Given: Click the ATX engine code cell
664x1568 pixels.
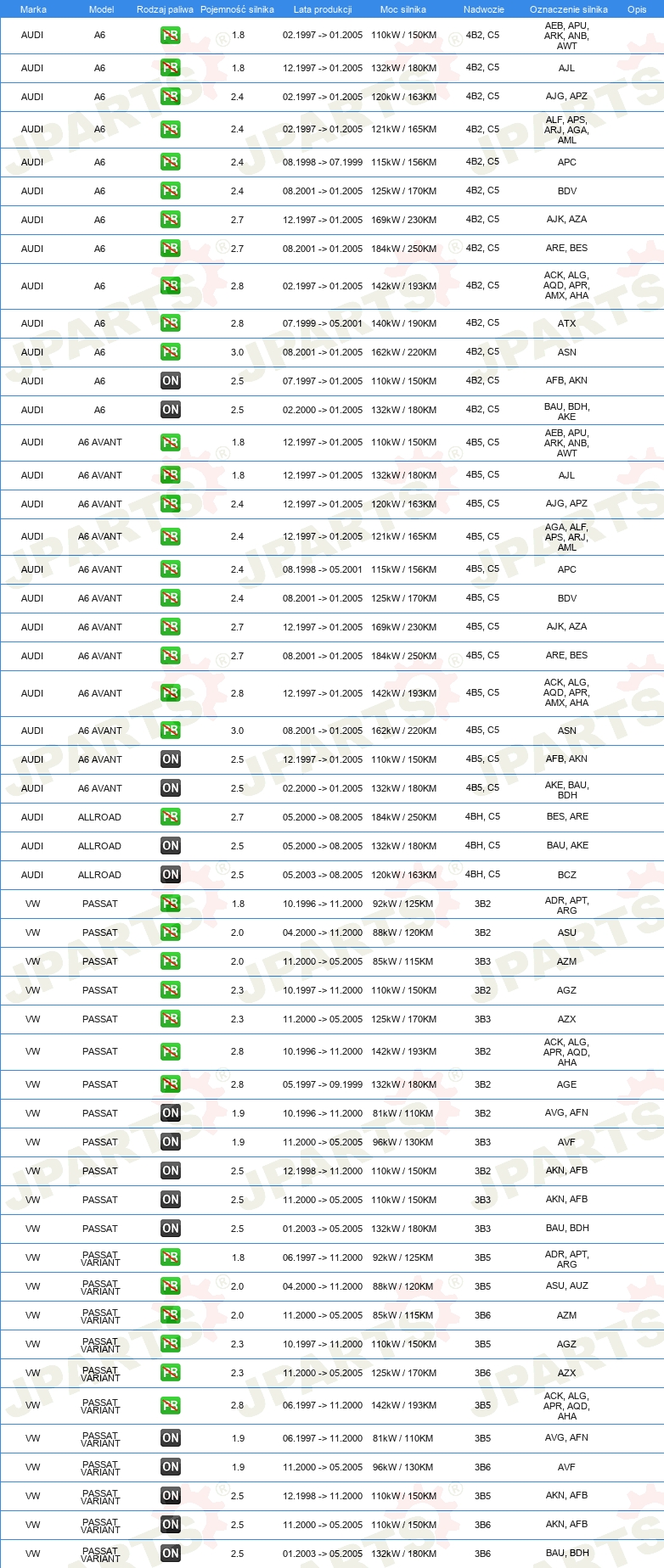Looking at the screenshot, I should pyautogui.click(x=567, y=323).
